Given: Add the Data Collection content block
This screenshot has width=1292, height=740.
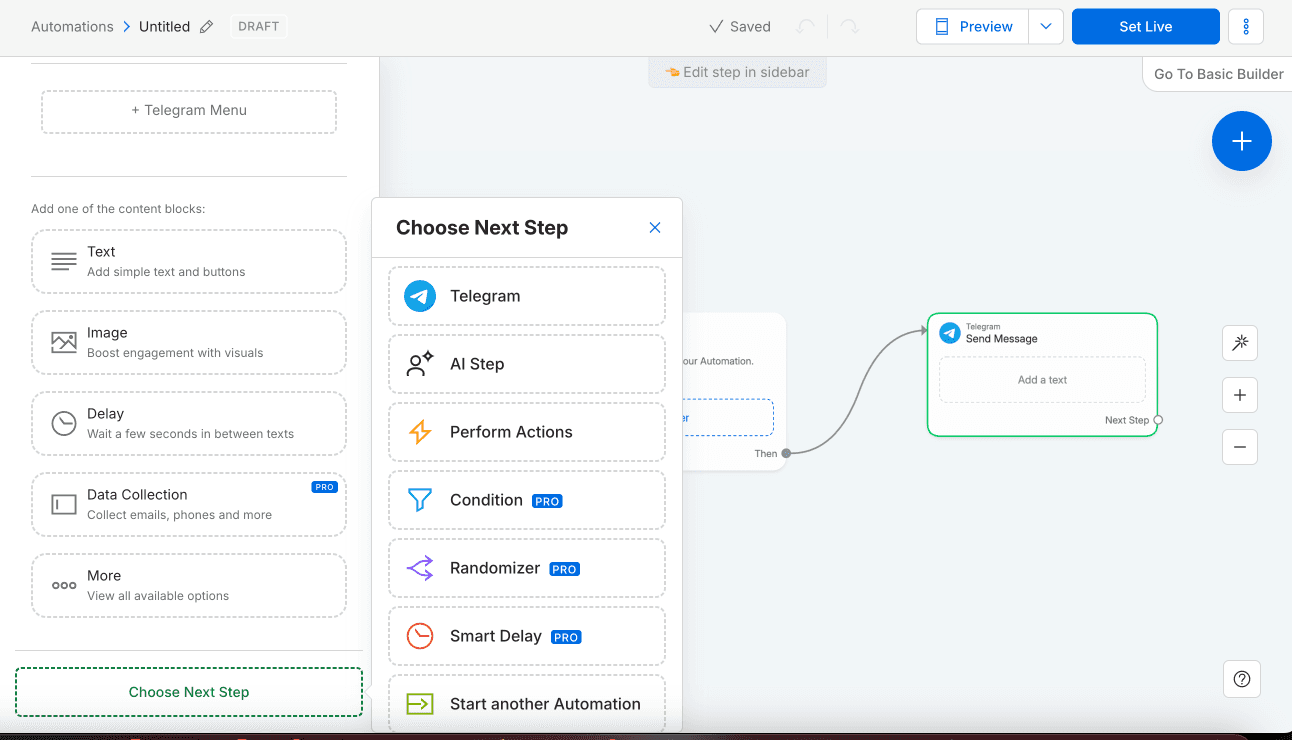Looking at the screenshot, I should 189,505.
